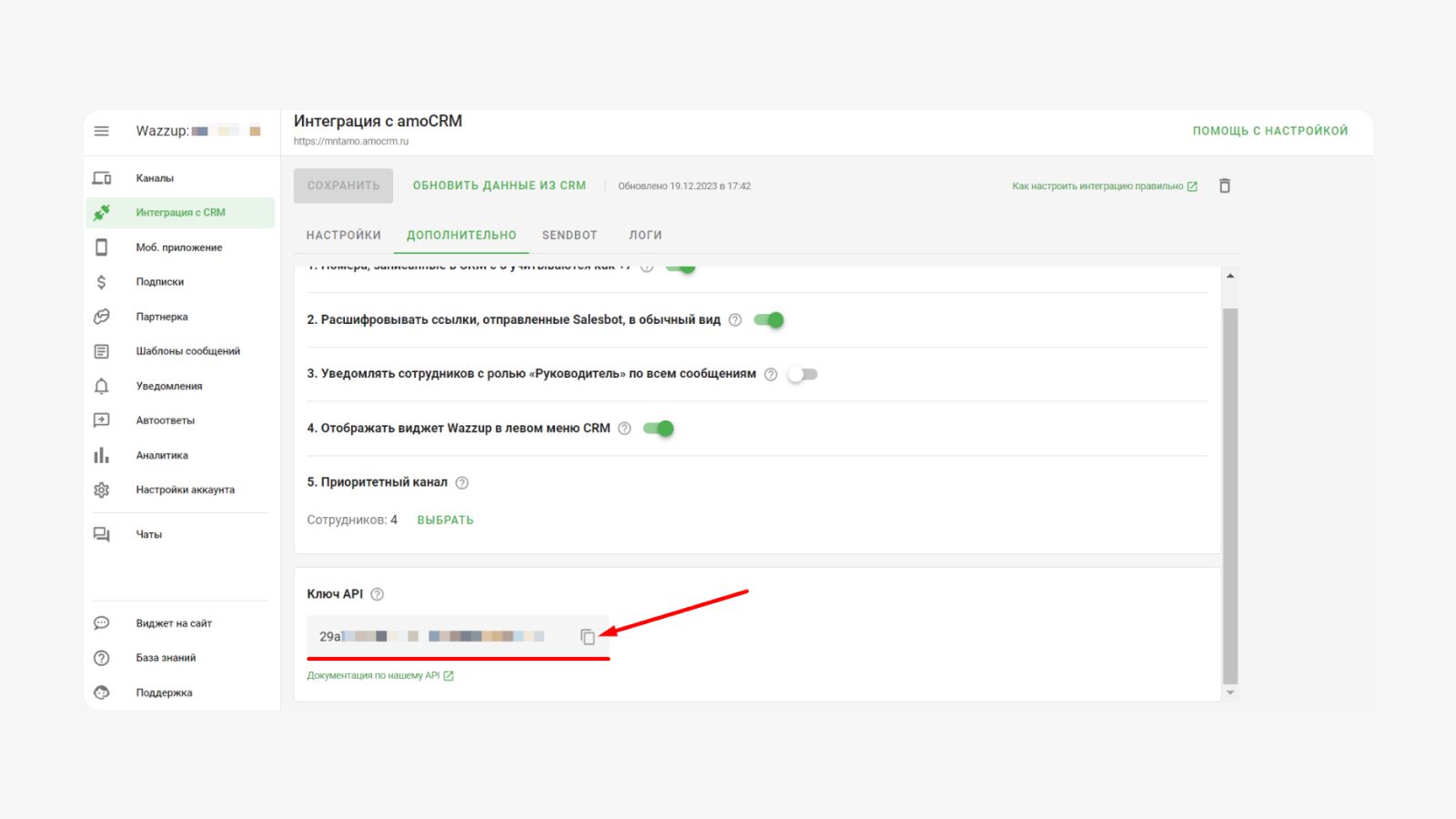Click Помощь с настройкой link
The width and height of the screenshot is (1456, 819).
pos(1270,131)
